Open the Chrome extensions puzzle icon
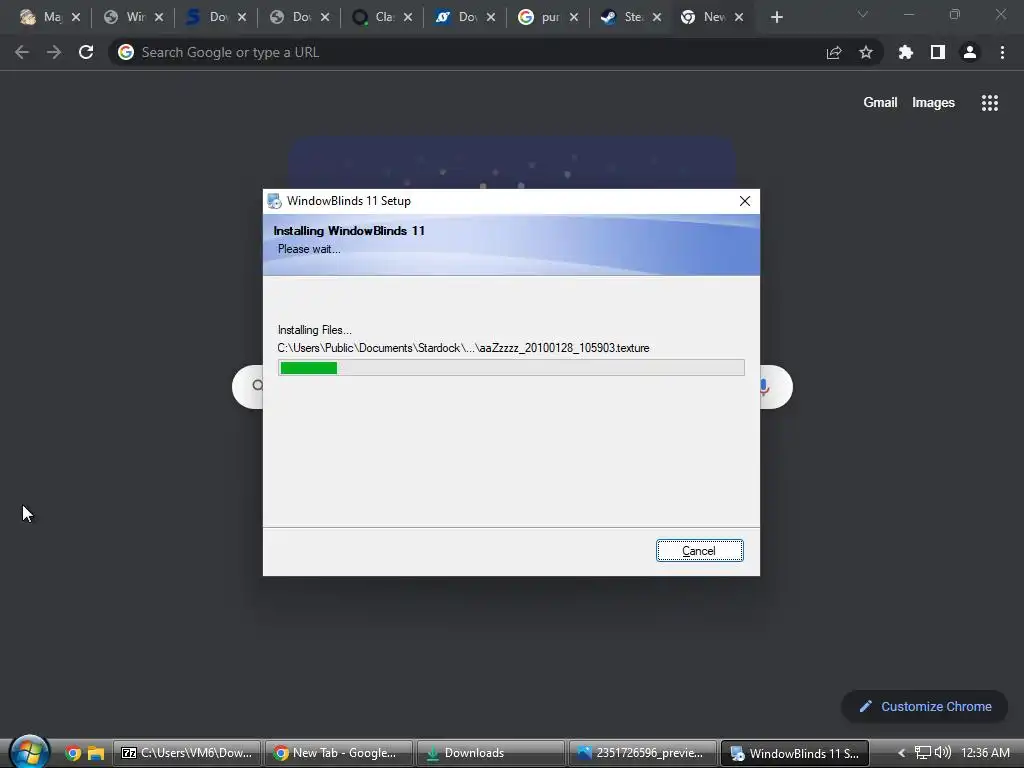This screenshot has width=1024, height=768. [x=905, y=52]
